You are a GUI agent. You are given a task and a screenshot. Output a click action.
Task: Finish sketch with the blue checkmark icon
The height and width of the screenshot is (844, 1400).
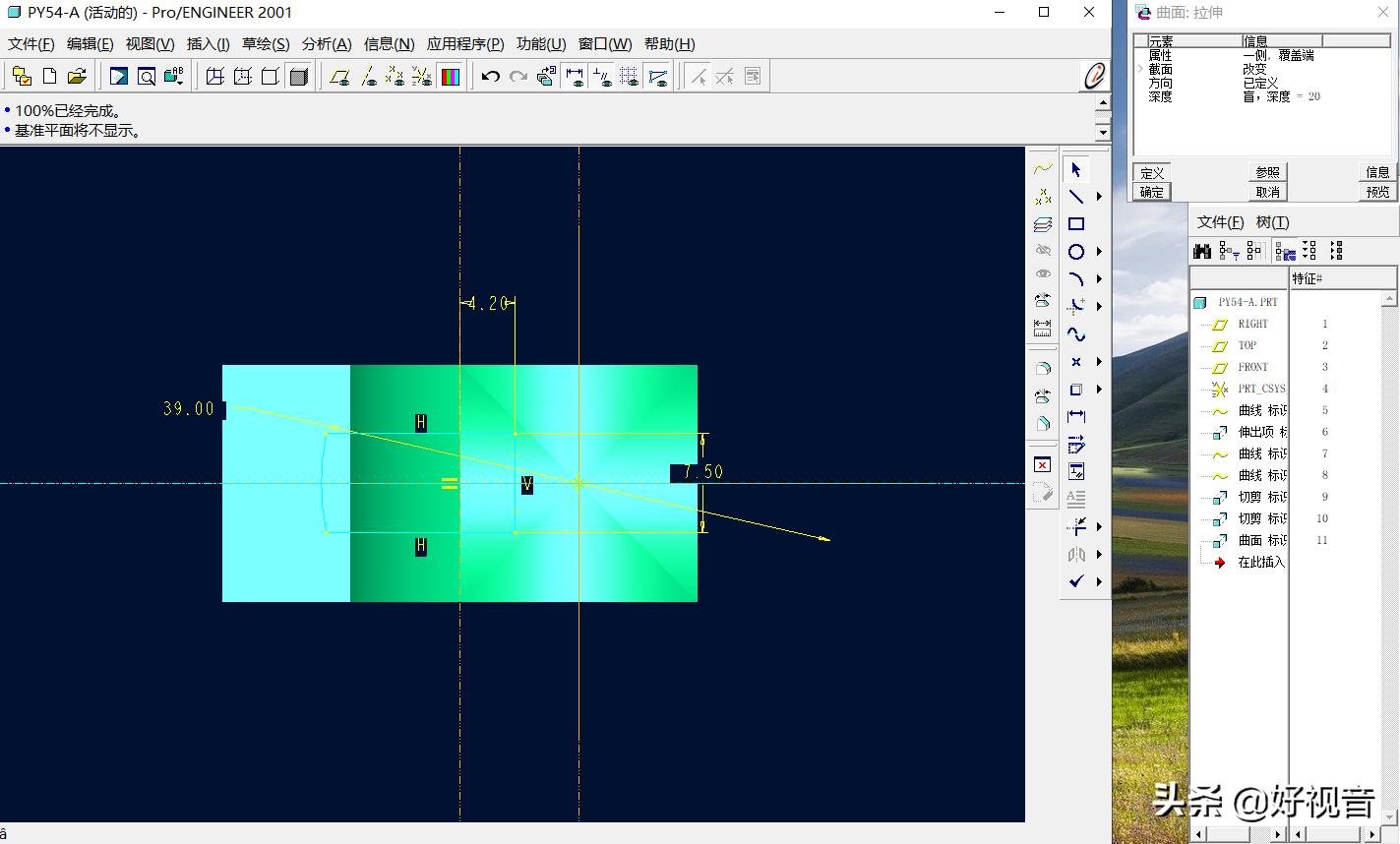[1076, 581]
